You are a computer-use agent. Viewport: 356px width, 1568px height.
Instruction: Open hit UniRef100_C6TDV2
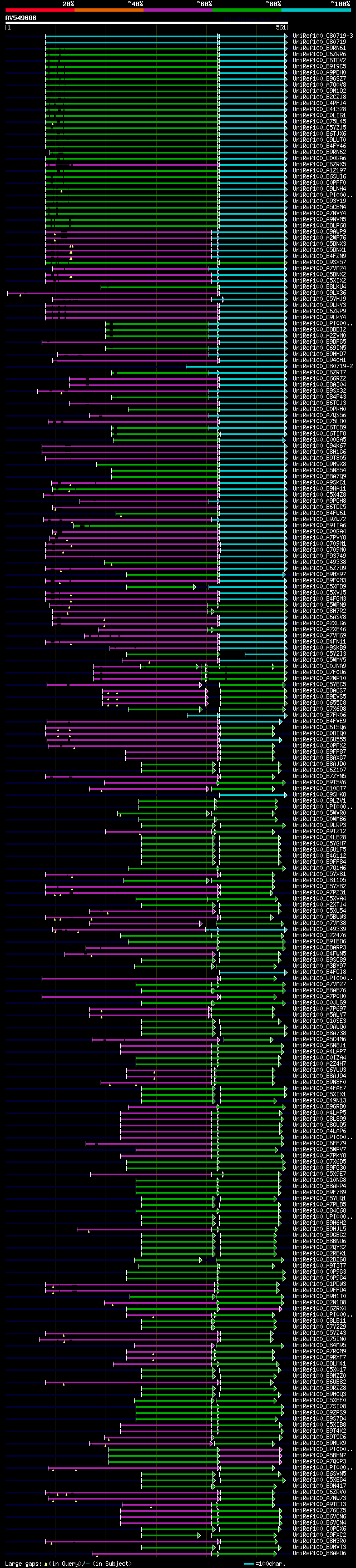tap(319, 60)
